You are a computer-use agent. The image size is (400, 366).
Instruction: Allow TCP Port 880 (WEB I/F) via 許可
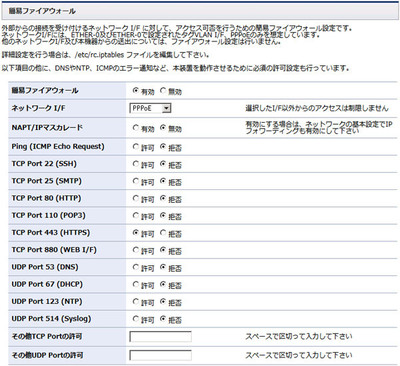click(135, 250)
